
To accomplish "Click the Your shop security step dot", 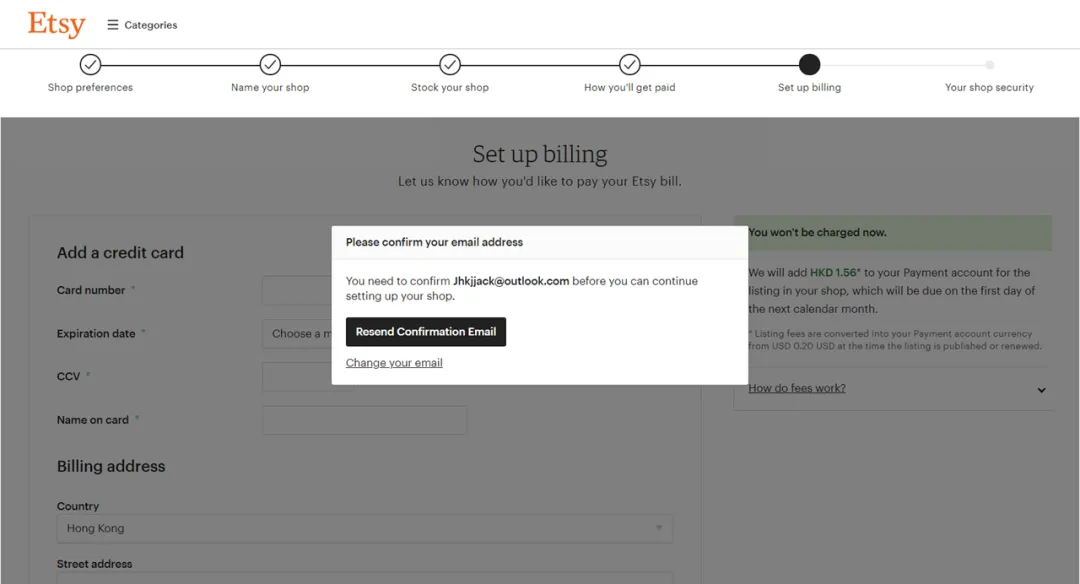I will coord(989,65).
